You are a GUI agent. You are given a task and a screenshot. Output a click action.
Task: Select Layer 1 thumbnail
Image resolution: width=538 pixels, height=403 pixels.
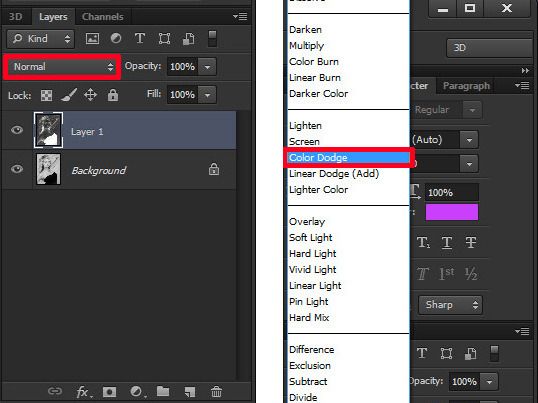click(x=48, y=130)
